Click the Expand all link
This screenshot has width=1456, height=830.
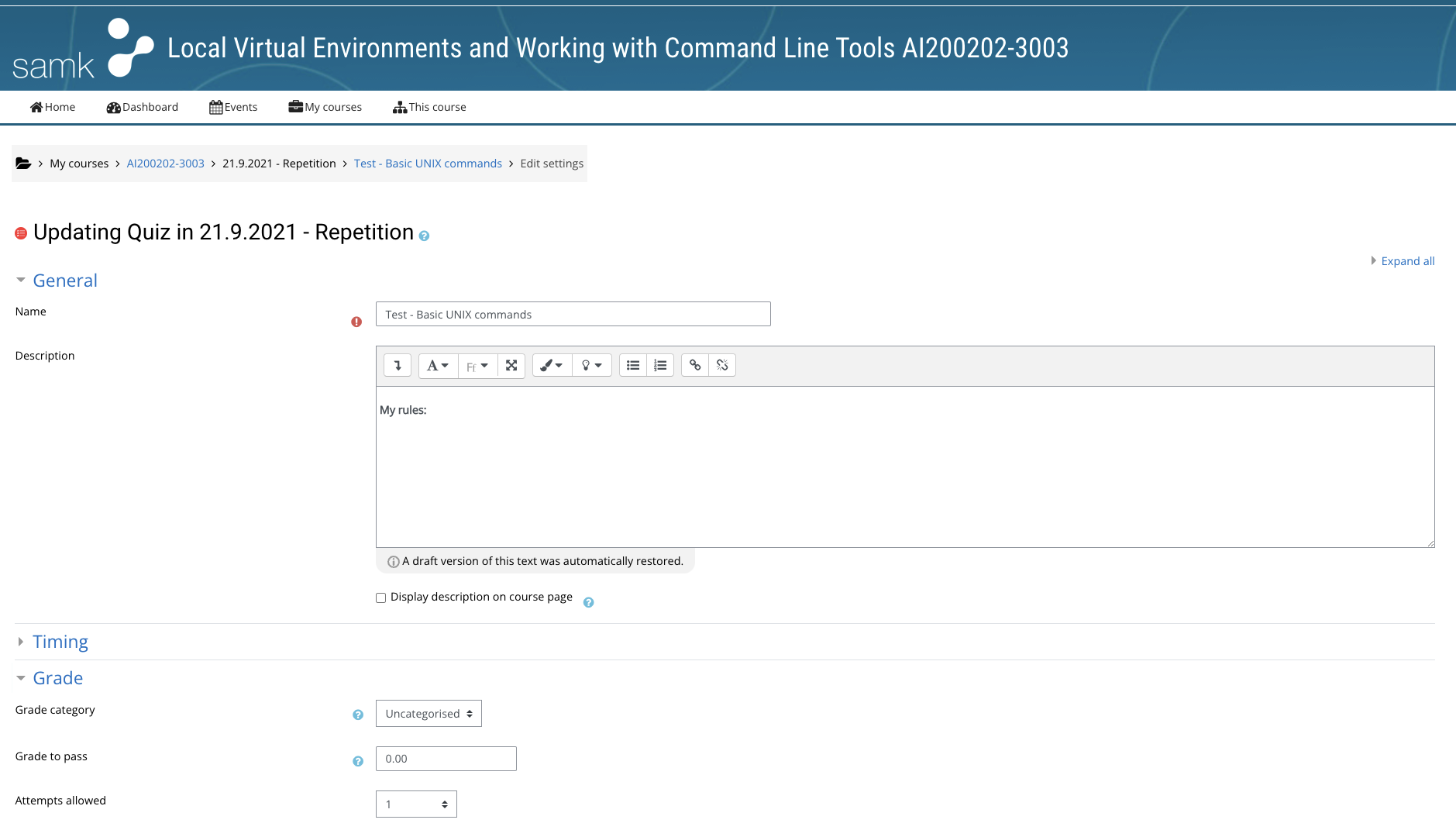click(x=1406, y=260)
